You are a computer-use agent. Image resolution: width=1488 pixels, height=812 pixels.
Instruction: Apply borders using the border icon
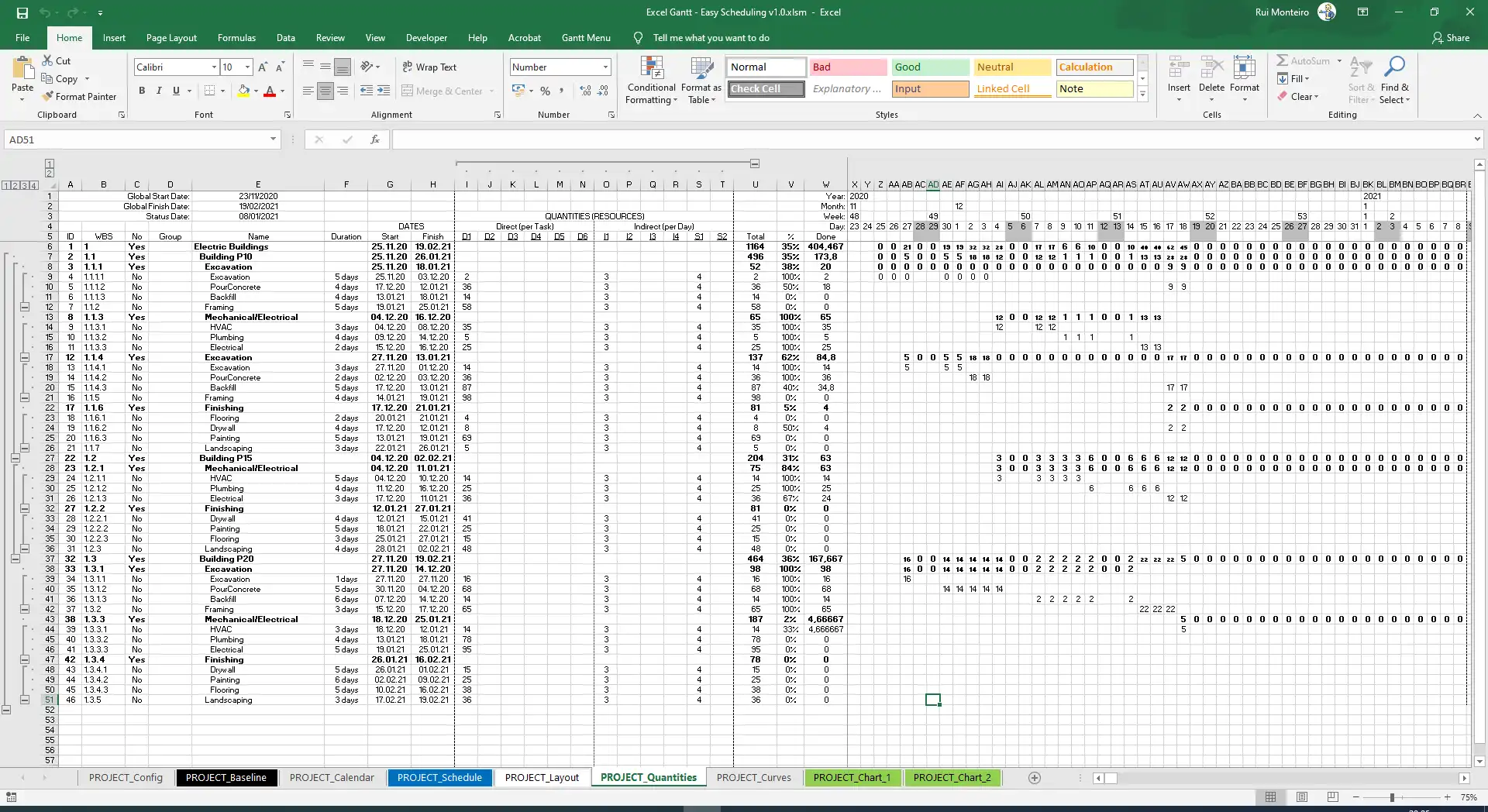tap(209, 91)
